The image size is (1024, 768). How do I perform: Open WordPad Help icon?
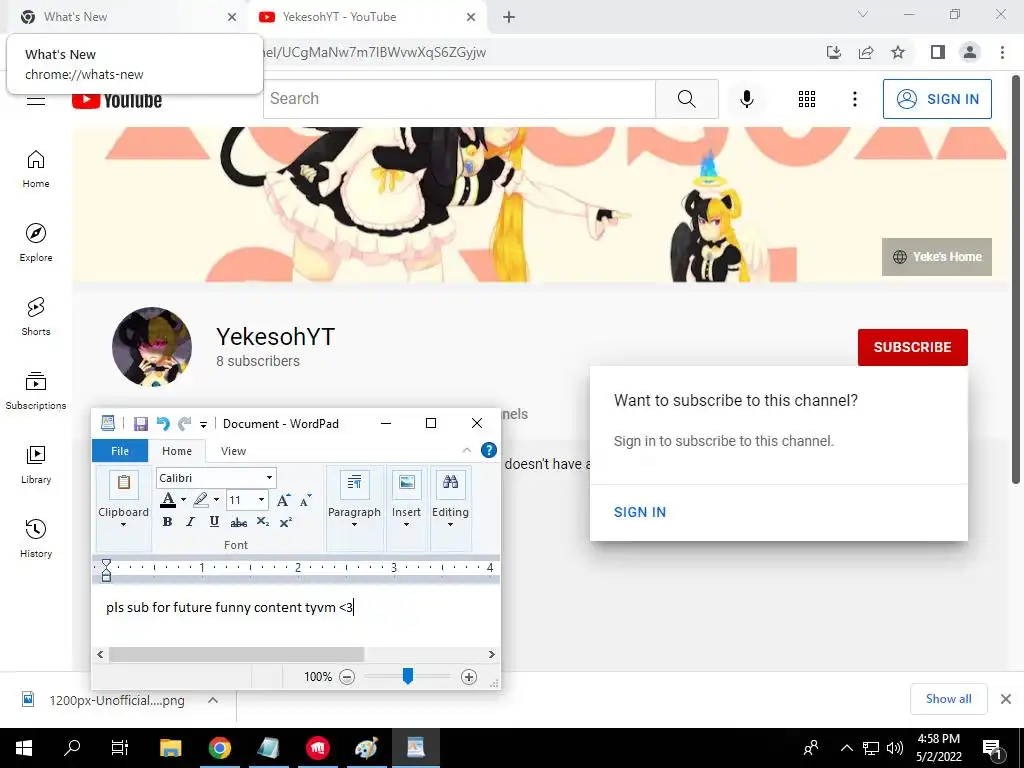488,450
